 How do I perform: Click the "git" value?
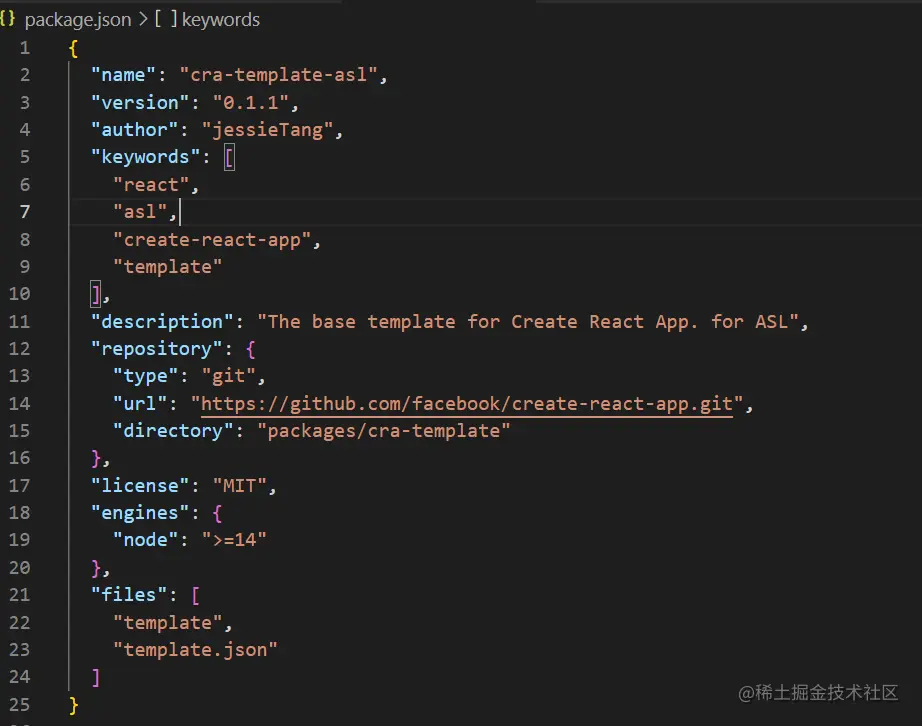[x=229, y=376]
